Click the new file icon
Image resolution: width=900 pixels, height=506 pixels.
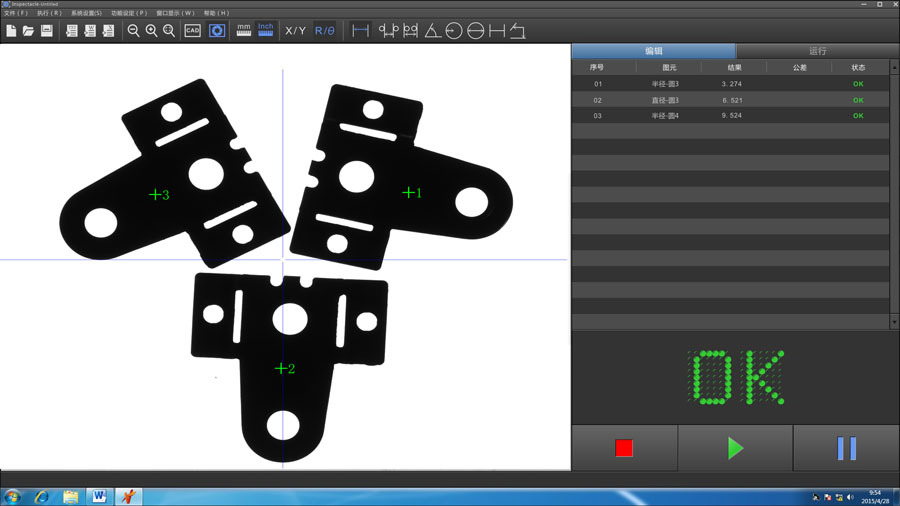coord(11,31)
